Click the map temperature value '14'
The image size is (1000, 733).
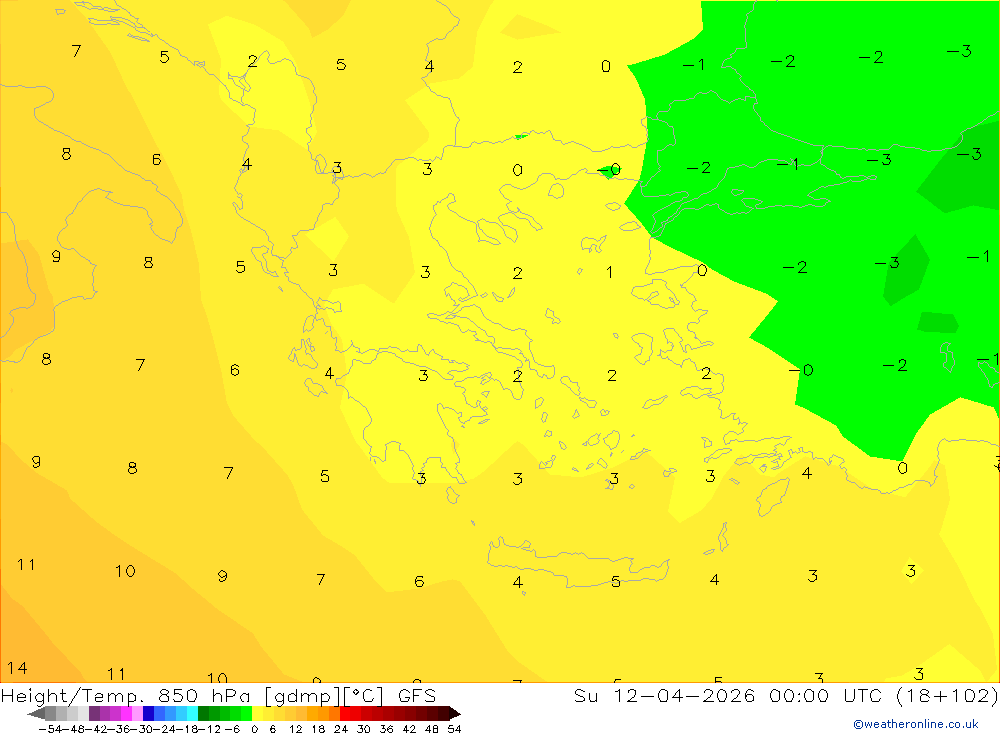(x=17, y=668)
